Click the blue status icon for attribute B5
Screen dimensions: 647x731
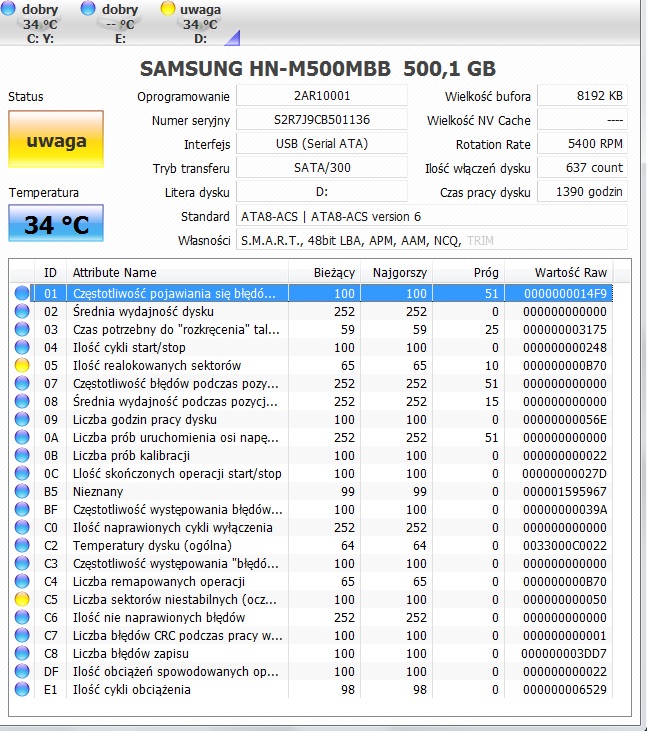pyautogui.click(x=22, y=491)
